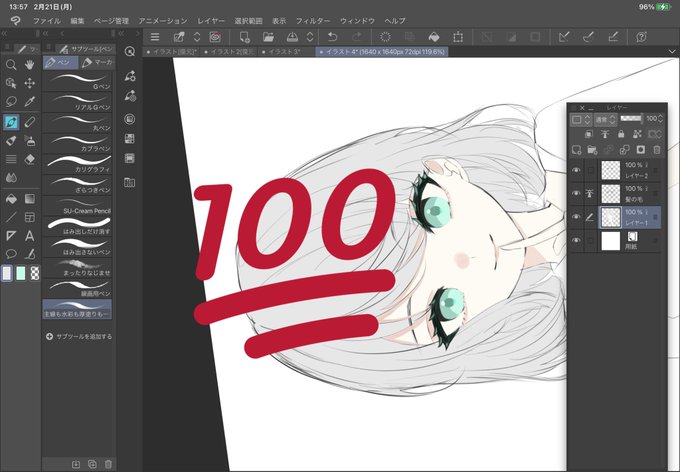Screen dimensions: 680x472
Task: Open Clip Studio launcher icon in command bar
Action: coord(215,37)
